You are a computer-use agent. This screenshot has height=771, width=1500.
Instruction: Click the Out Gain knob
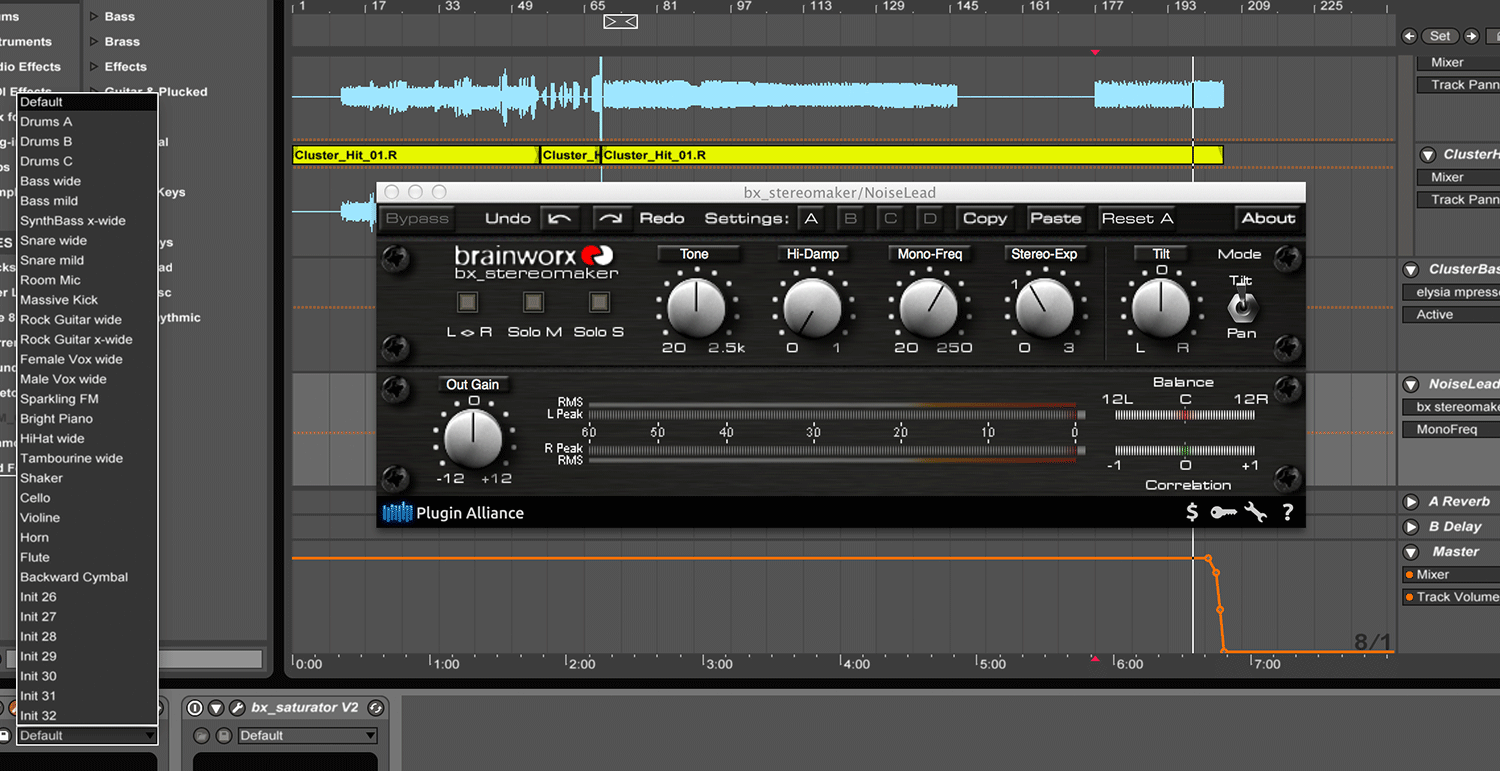(473, 437)
